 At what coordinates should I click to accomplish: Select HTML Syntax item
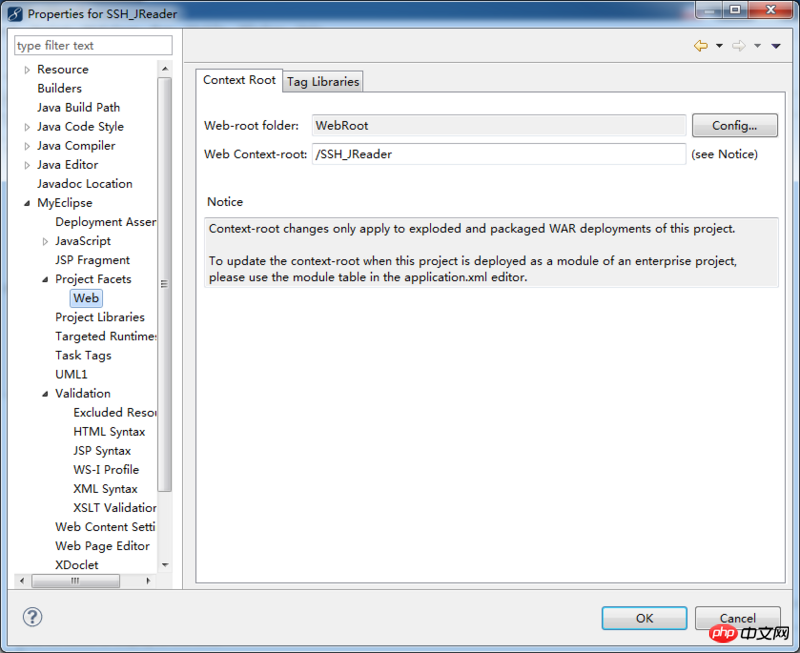tap(109, 432)
